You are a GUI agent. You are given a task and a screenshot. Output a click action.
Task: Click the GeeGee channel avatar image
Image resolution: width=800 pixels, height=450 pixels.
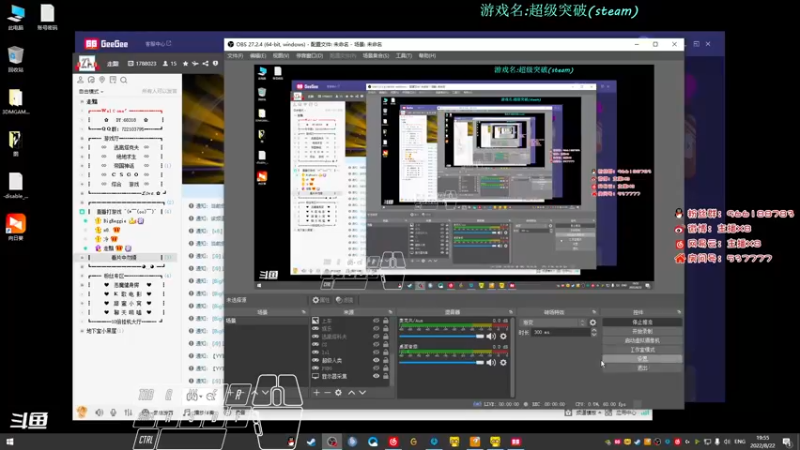87,63
